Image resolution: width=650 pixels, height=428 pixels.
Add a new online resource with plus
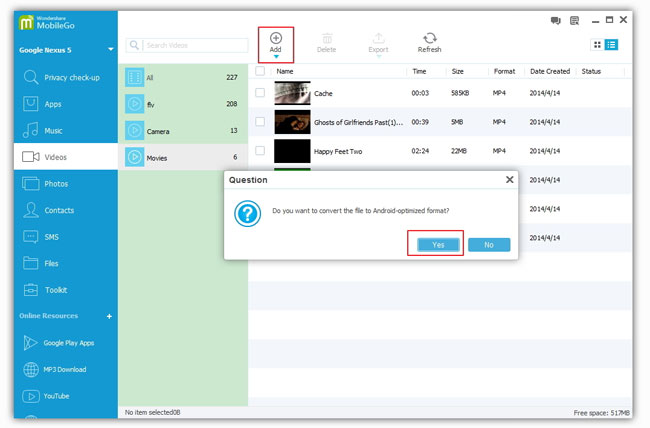(109, 316)
